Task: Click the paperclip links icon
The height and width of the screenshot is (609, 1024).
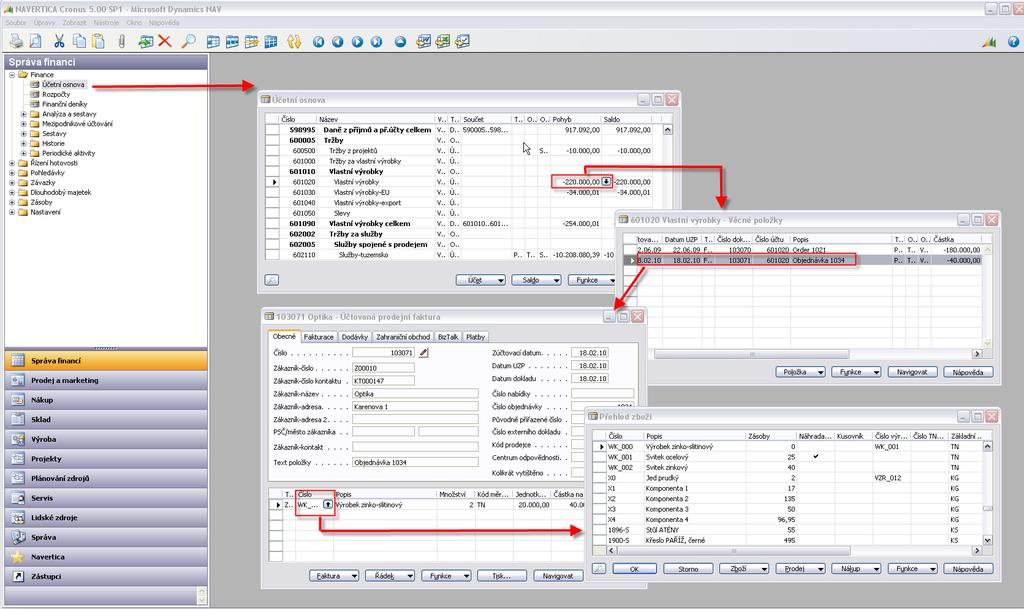Action: click(x=121, y=41)
